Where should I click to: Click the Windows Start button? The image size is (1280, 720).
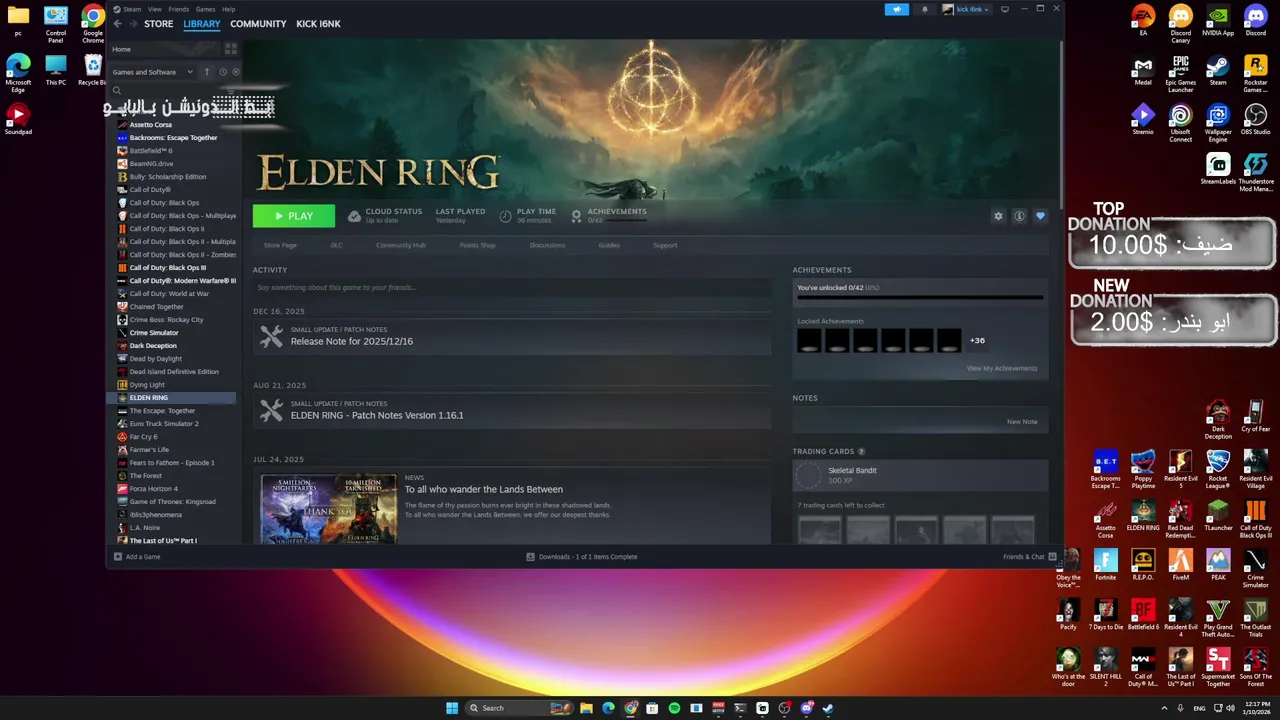click(452, 708)
